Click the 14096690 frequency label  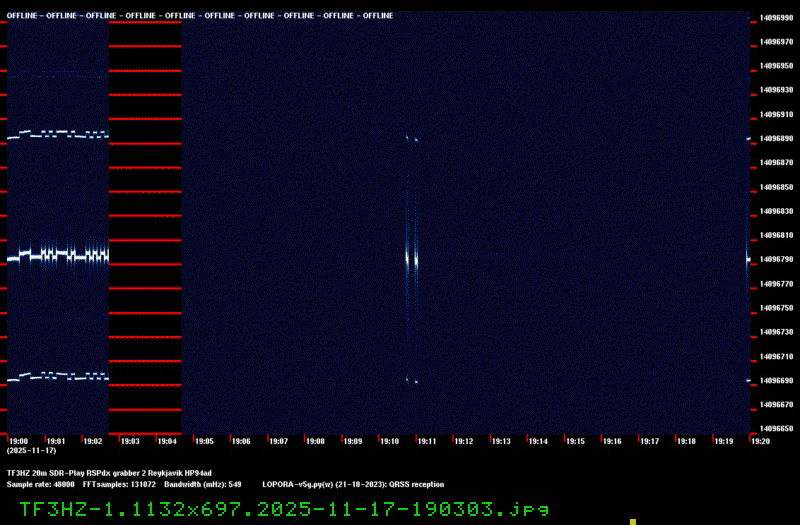pyautogui.click(x=776, y=381)
